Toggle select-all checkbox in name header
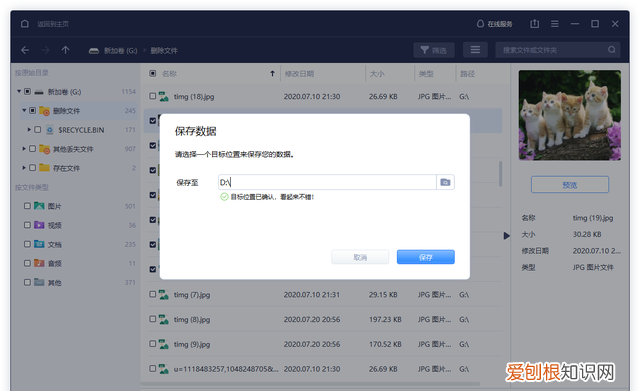This screenshot has height=391, width=640. click(x=153, y=73)
